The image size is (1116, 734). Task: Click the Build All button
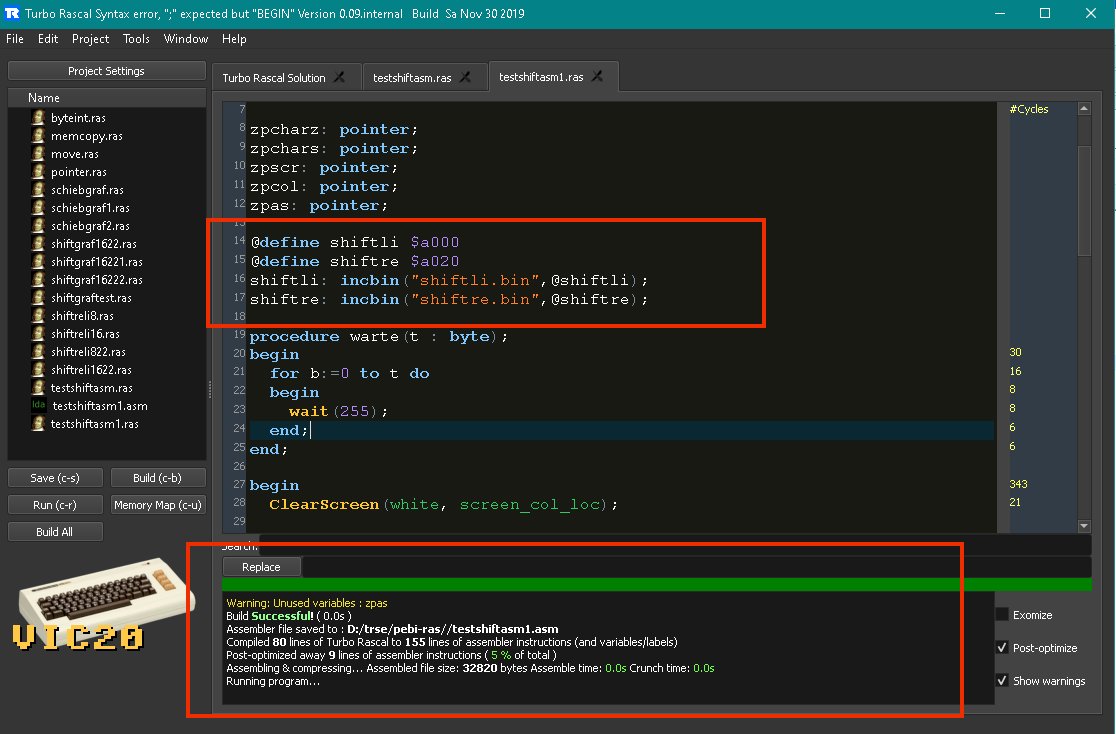(55, 532)
